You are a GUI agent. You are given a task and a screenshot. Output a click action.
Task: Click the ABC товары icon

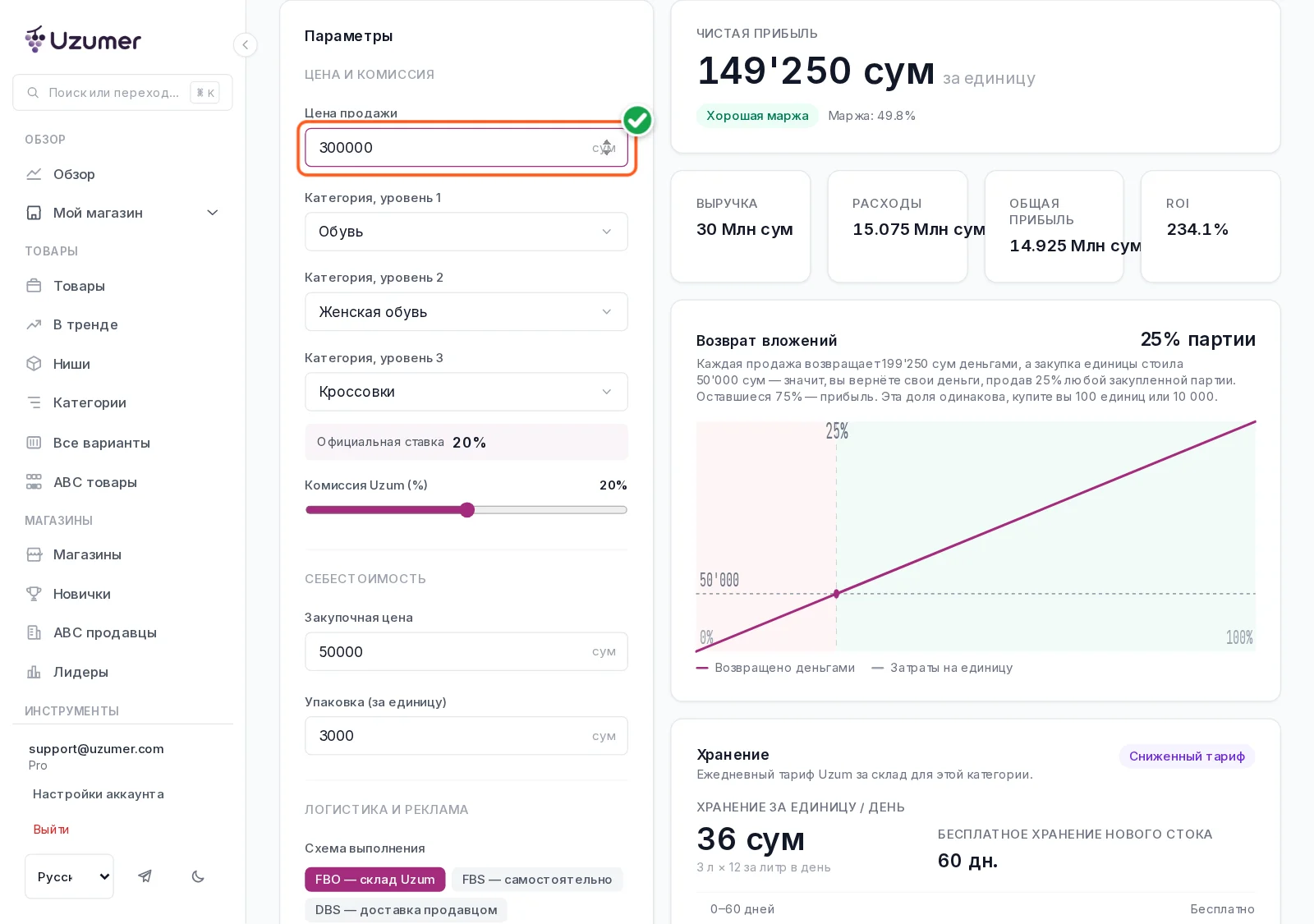tap(34, 482)
